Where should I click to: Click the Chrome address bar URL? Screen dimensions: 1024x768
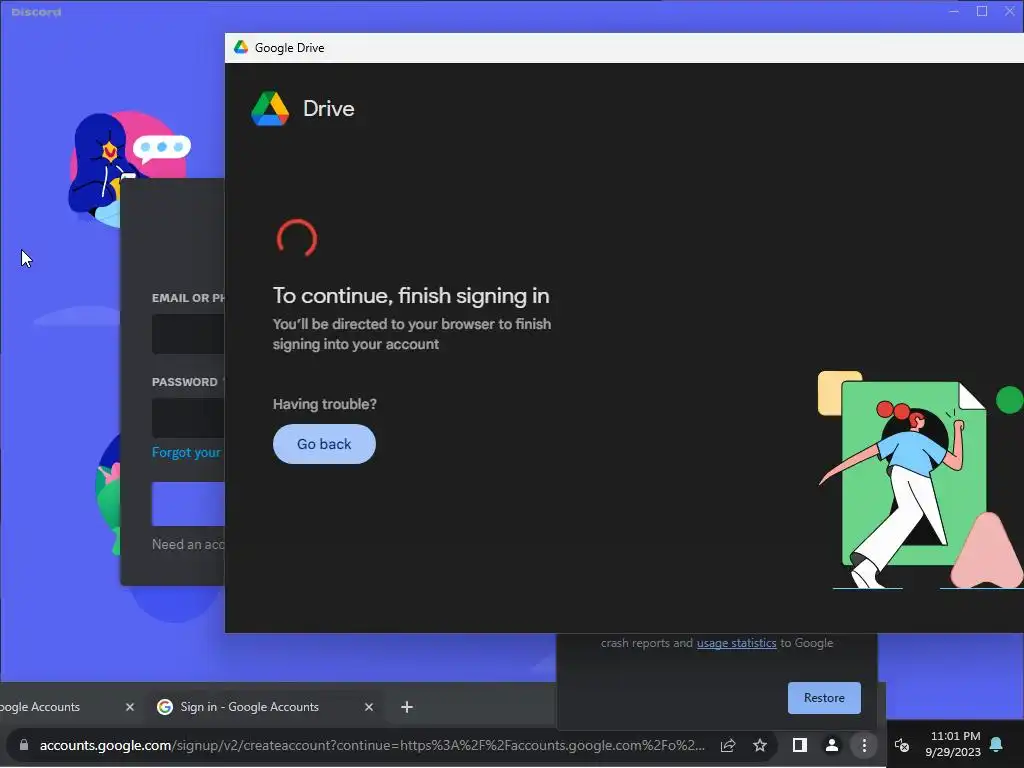point(372,745)
